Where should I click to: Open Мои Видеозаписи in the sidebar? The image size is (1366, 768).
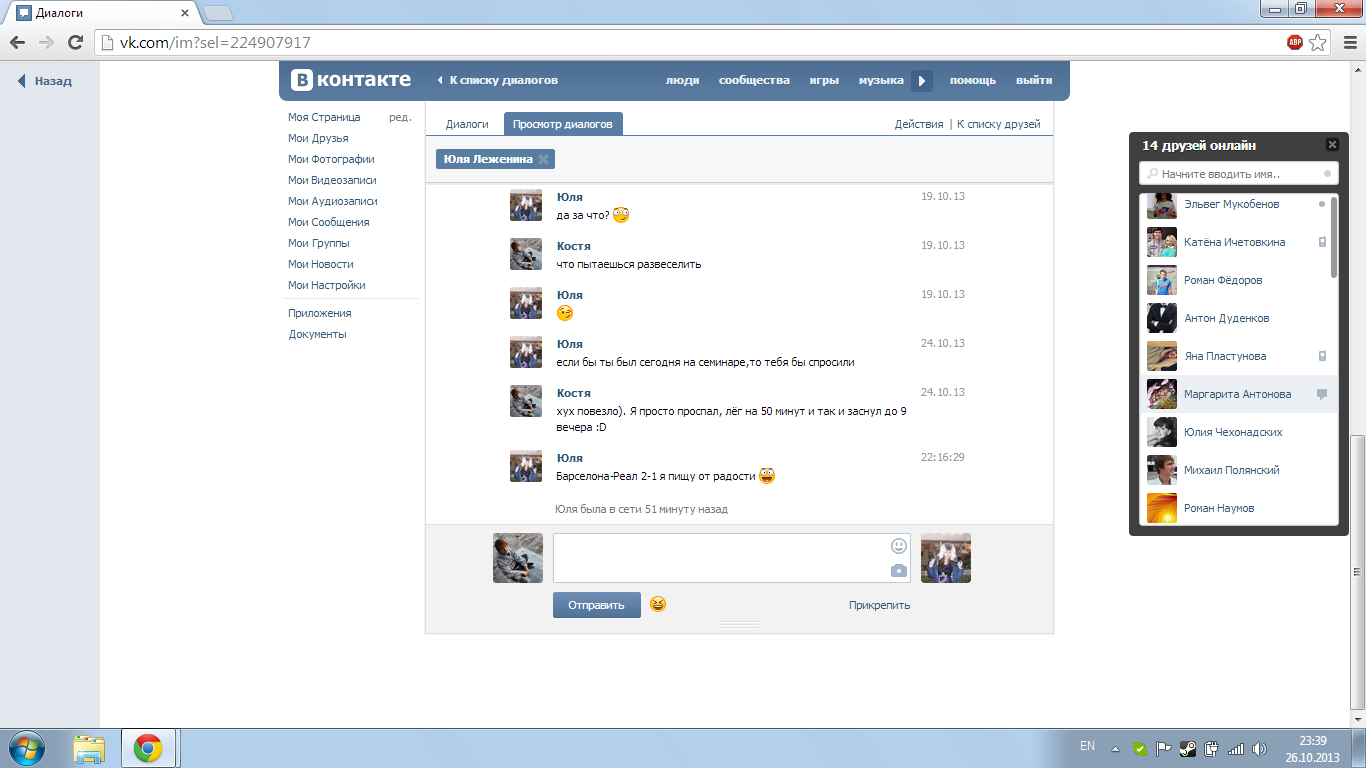coord(332,180)
